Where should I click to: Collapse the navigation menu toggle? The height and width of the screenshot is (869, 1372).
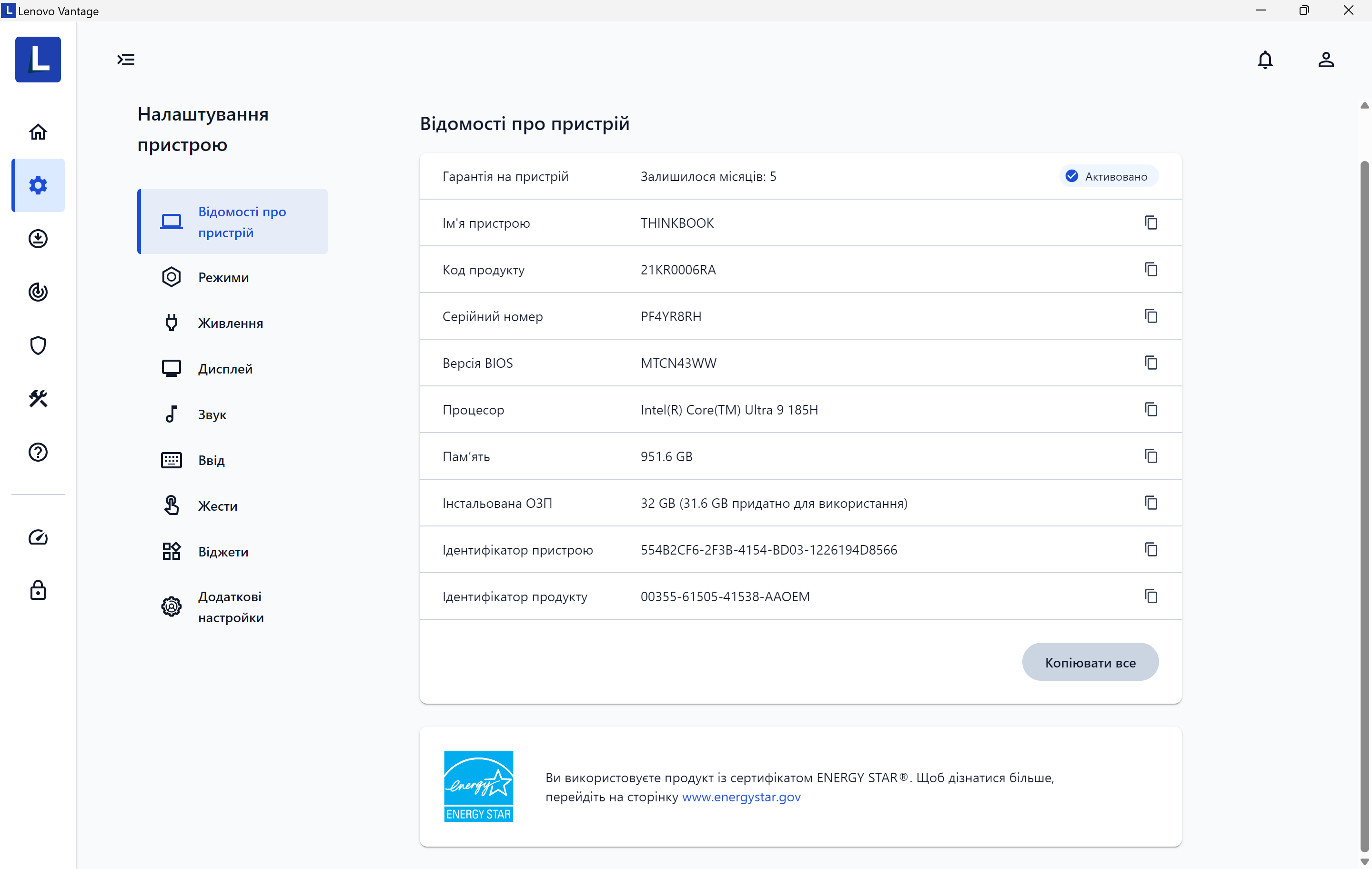point(126,59)
